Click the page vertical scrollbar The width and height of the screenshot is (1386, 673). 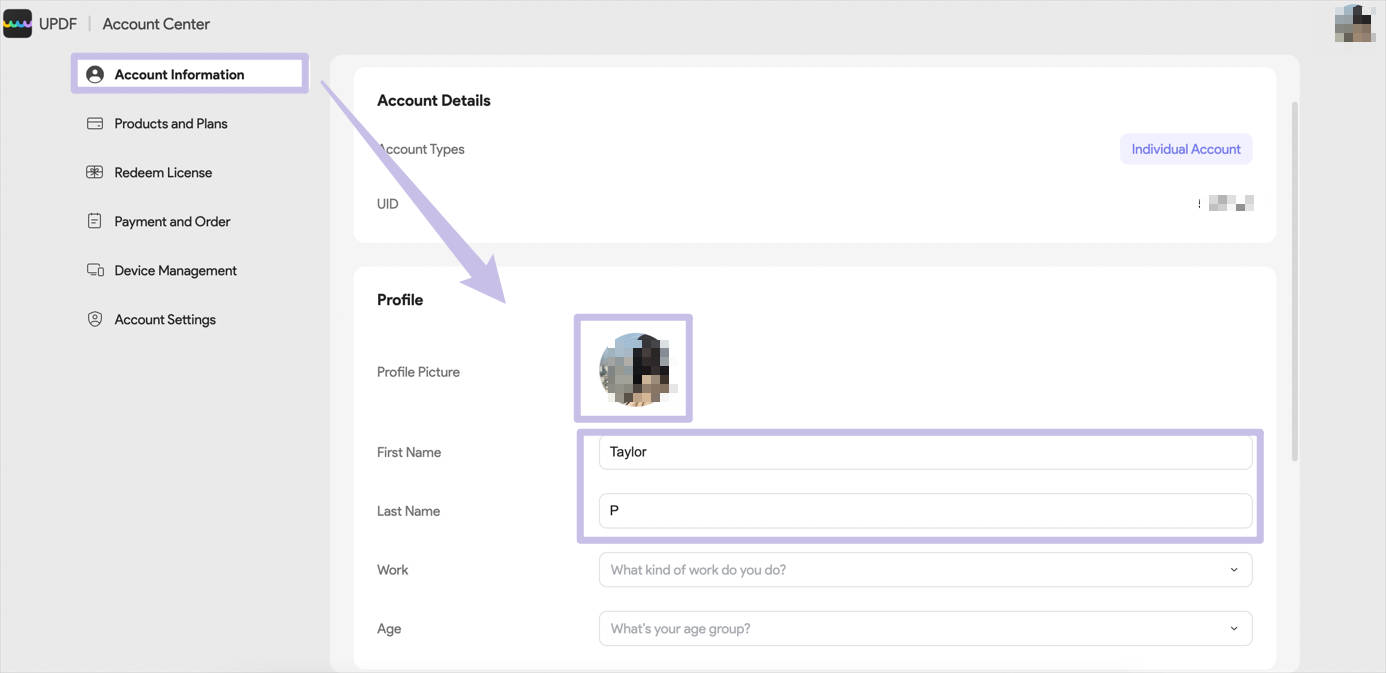1295,280
